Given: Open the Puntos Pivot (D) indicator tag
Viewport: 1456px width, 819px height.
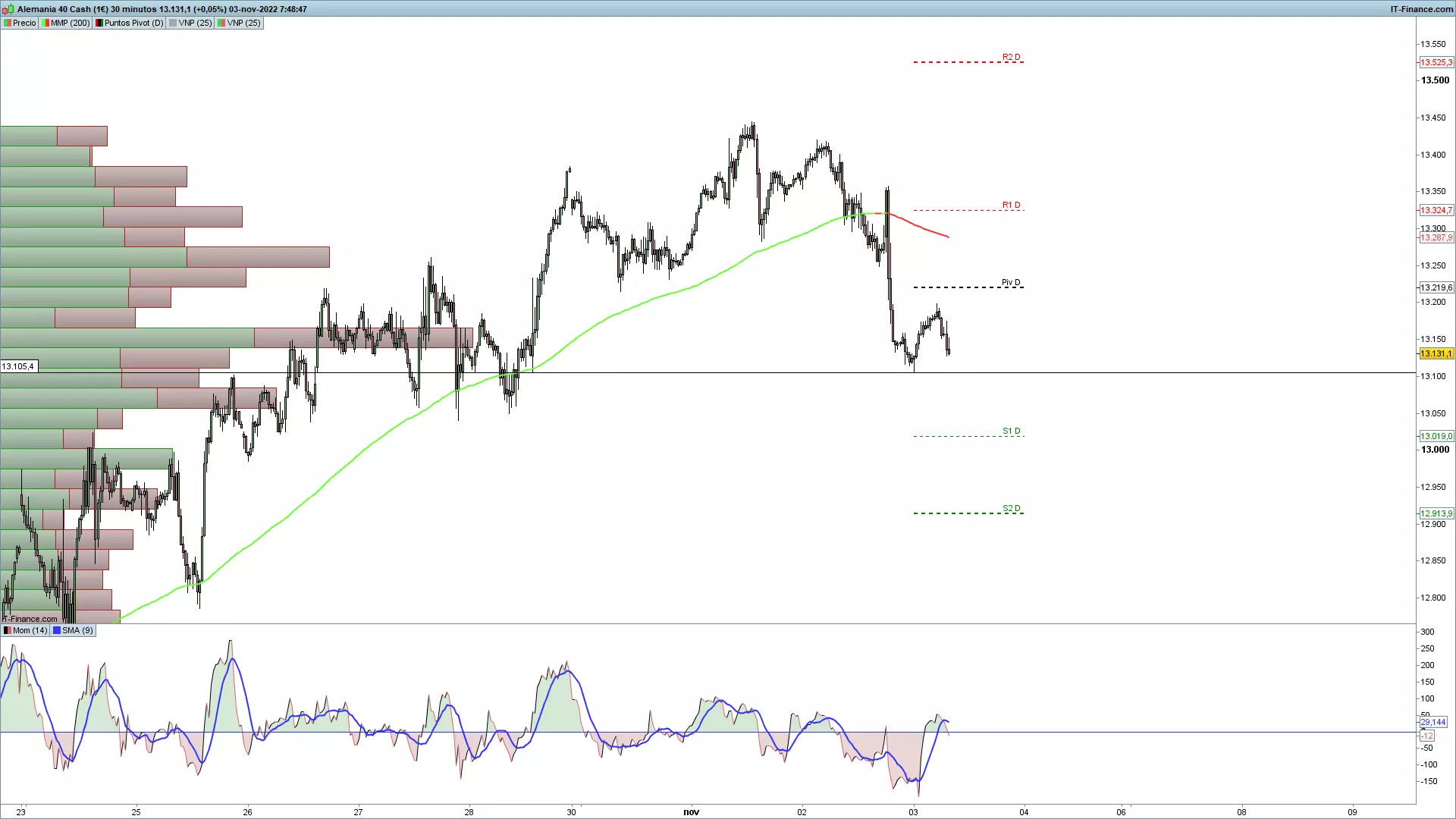Looking at the screenshot, I should (129, 23).
